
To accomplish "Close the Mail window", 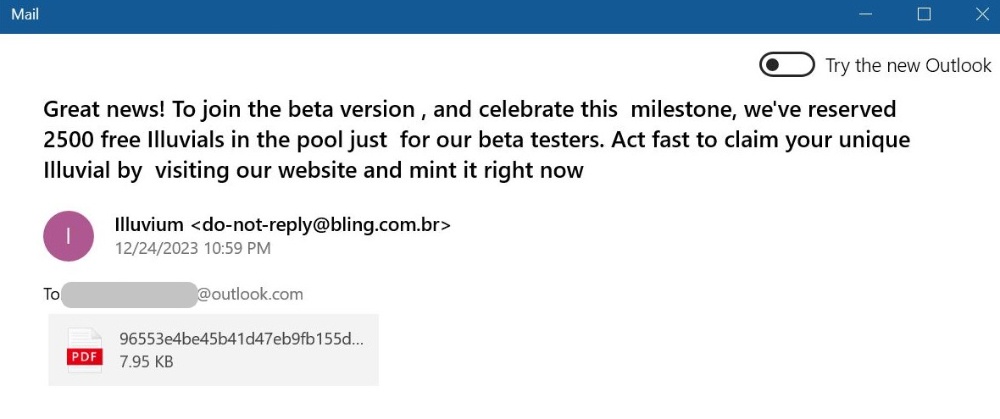I will (x=982, y=14).
